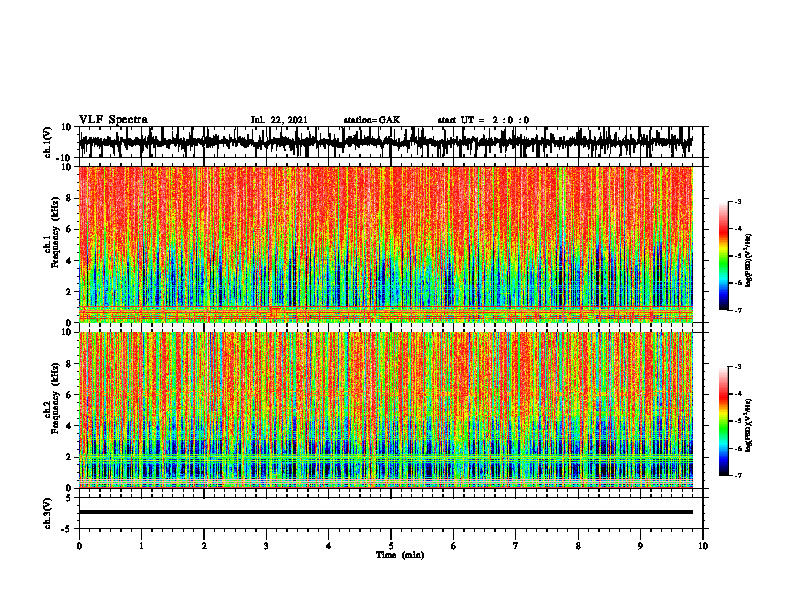
Task: Click the -5 label on ch.2 color scale
Action: click(x=738, y=421)
